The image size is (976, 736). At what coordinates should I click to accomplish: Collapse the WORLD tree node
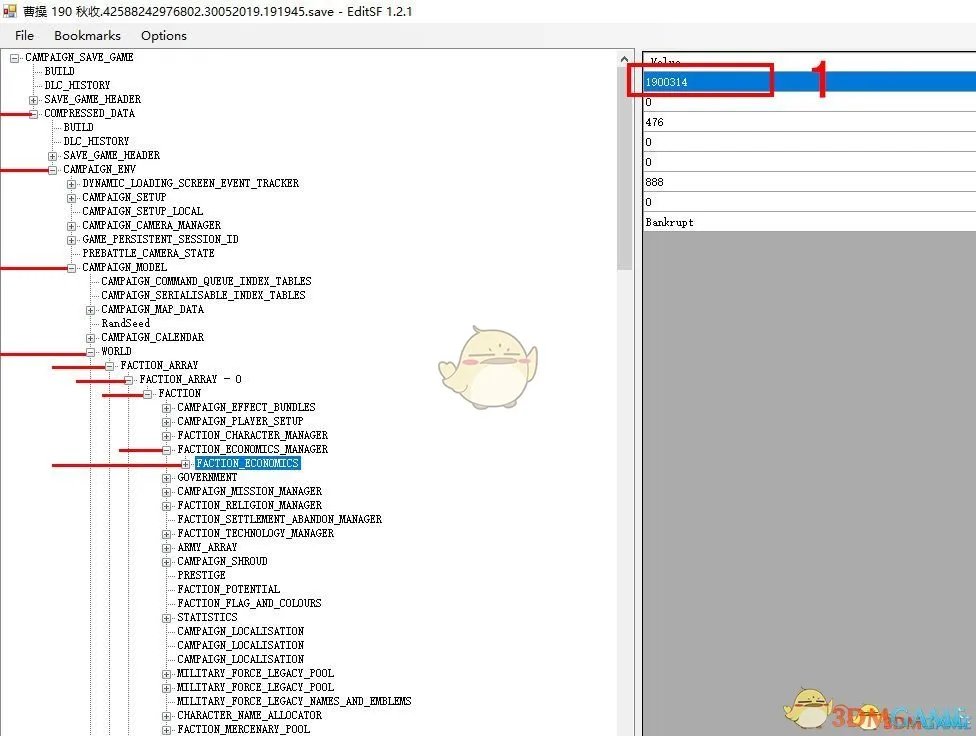point(91,352)
